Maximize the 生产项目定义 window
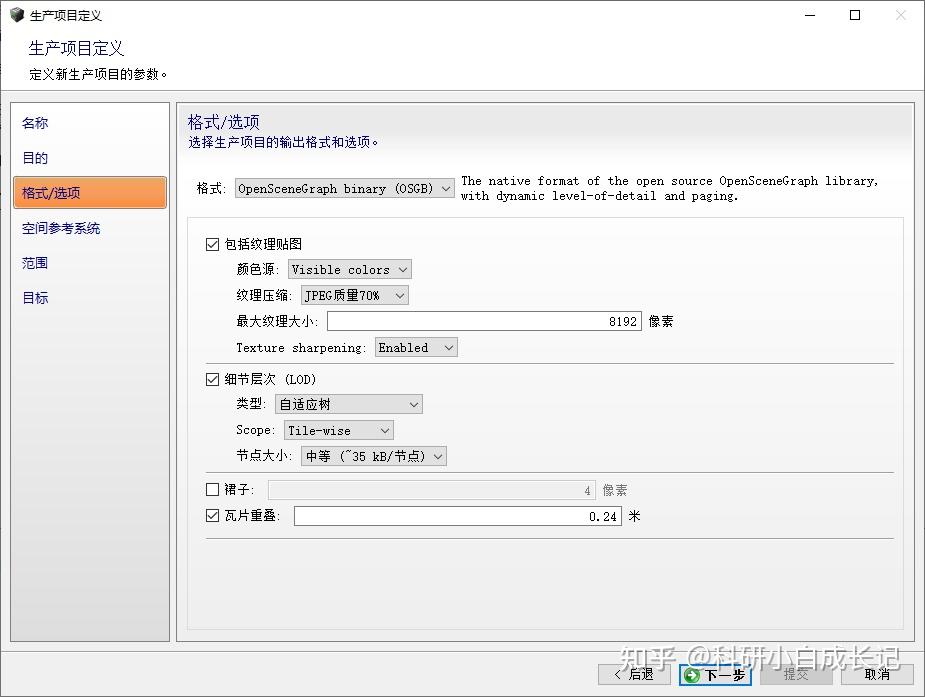This screenshot has width=925, height=697. [855, 15]
